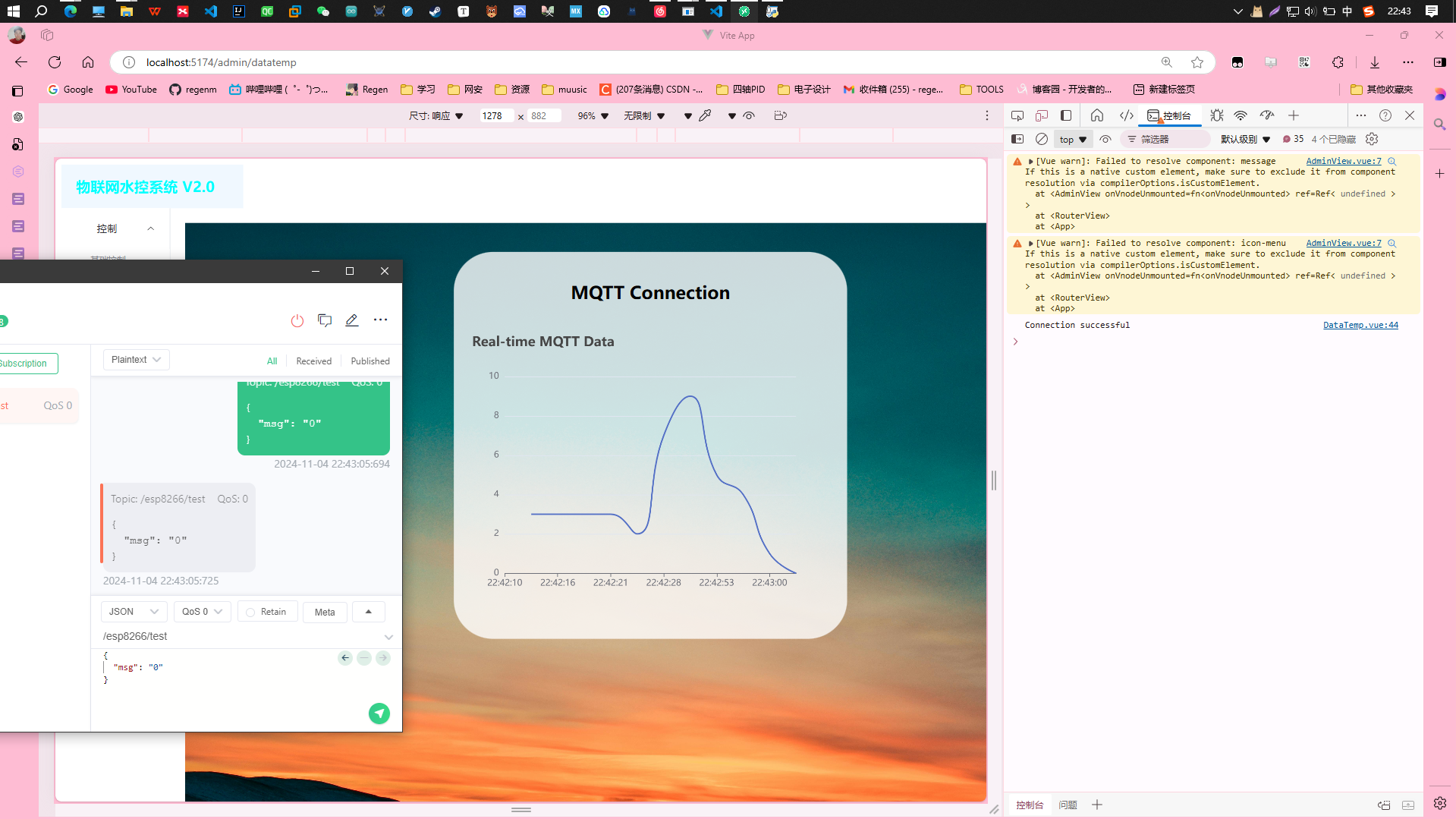Toggle device emulation icon in DevTools
This screenshot has height=819, width=1456.
click(x=1042, y=115)
